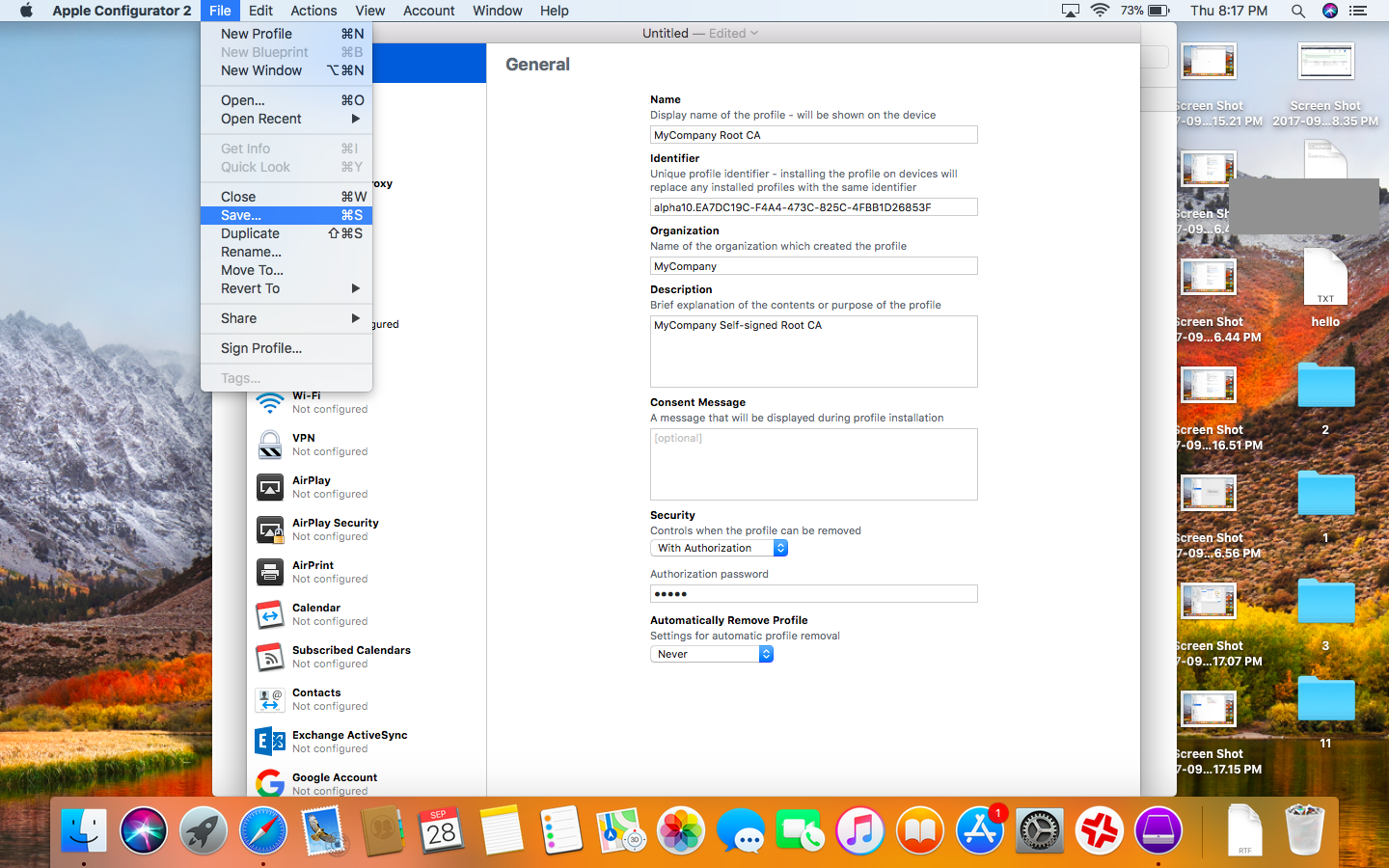This screenshot has width=1389, height=868.
Task: Choose the Contacts payload icon
Action: tap(270, 699)
